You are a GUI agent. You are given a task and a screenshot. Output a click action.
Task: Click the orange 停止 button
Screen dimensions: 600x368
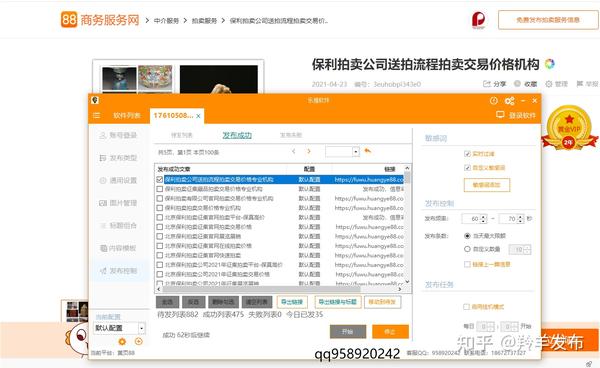click(x=390, y=332)
